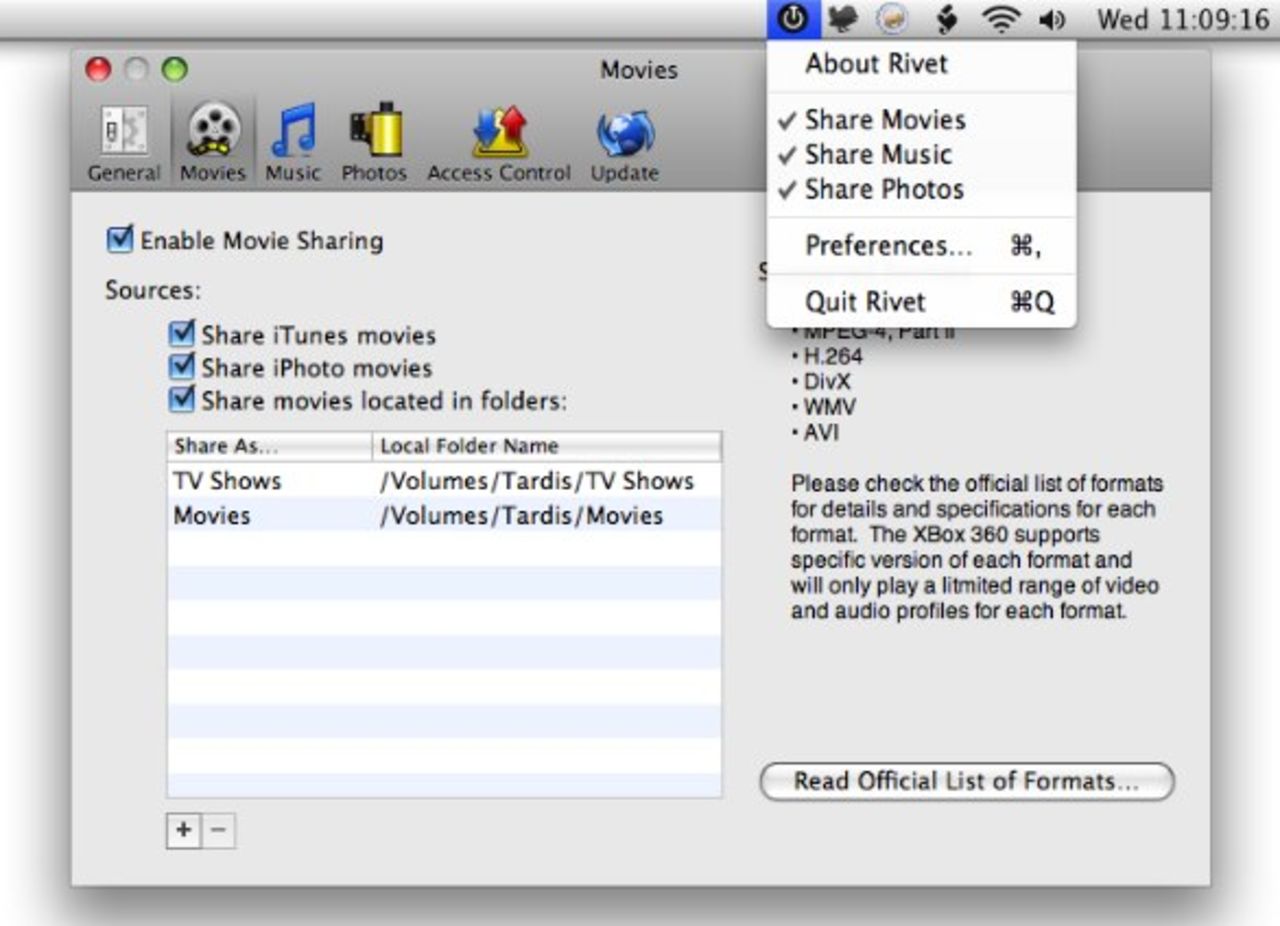
Task: Select the TV Shows folder row
Action: (x=443, y=481)
